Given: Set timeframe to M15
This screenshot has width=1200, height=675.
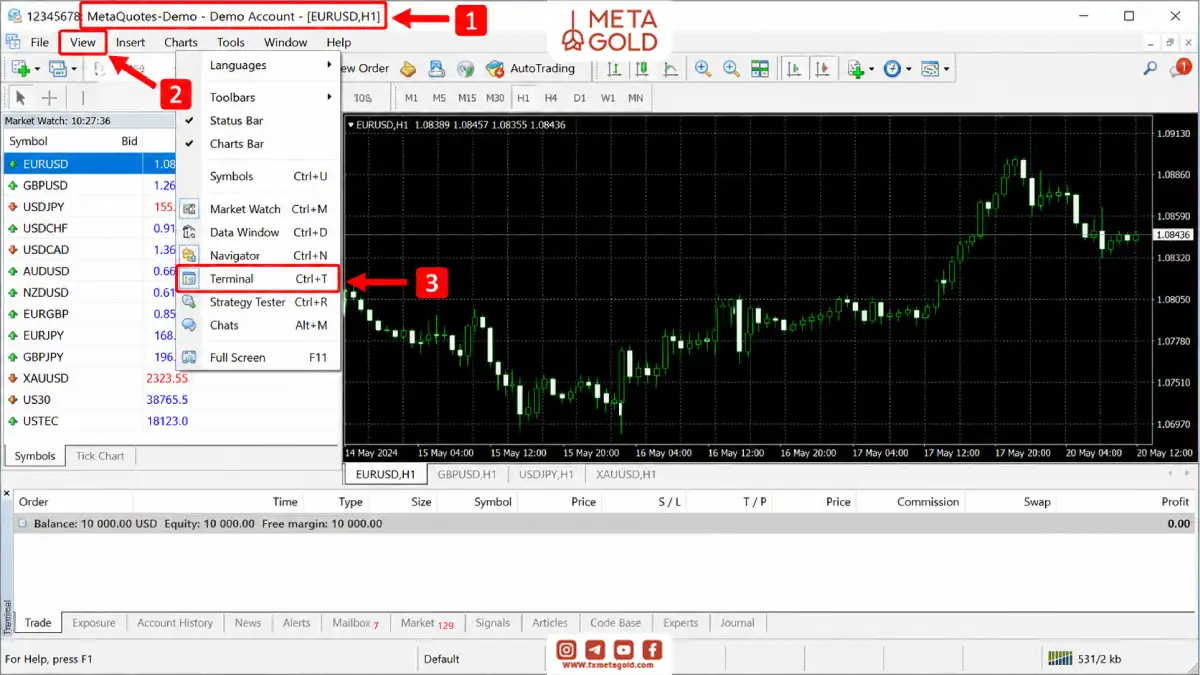Looking at the screenshot, I should pyautogui.click(x=467, y=98).
